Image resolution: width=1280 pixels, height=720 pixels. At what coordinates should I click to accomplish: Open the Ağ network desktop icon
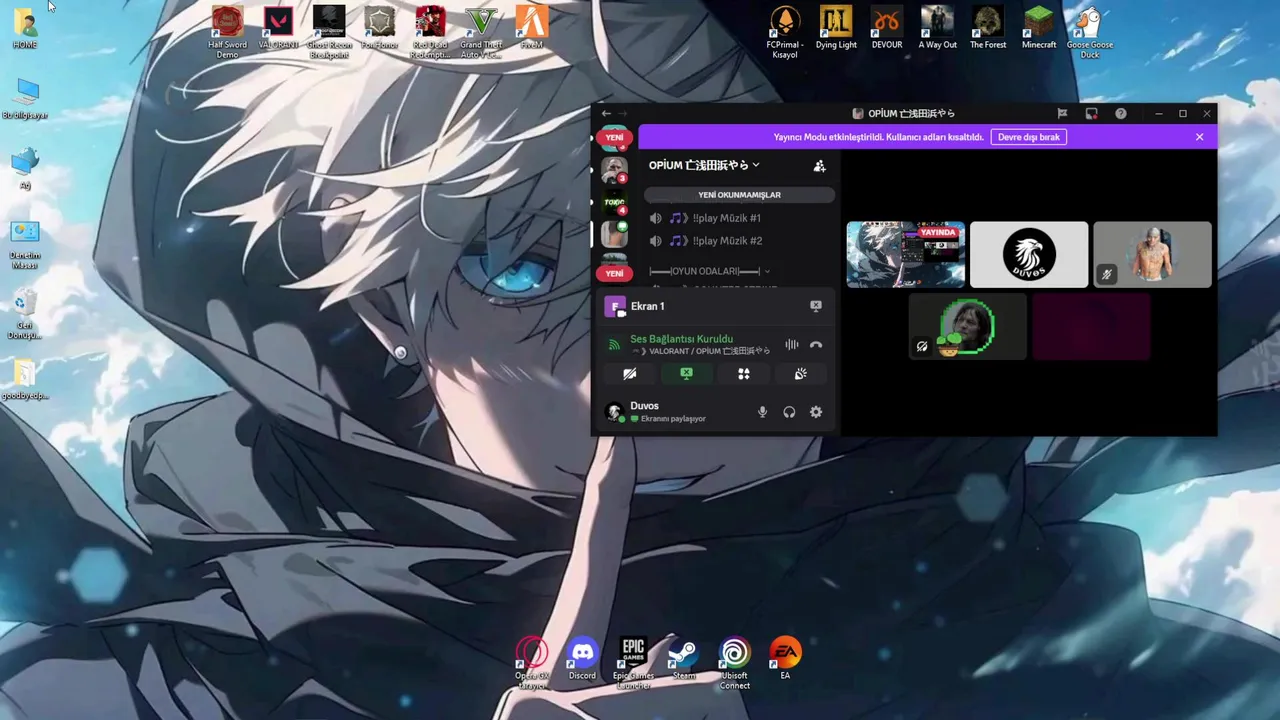tap(25, 168)
